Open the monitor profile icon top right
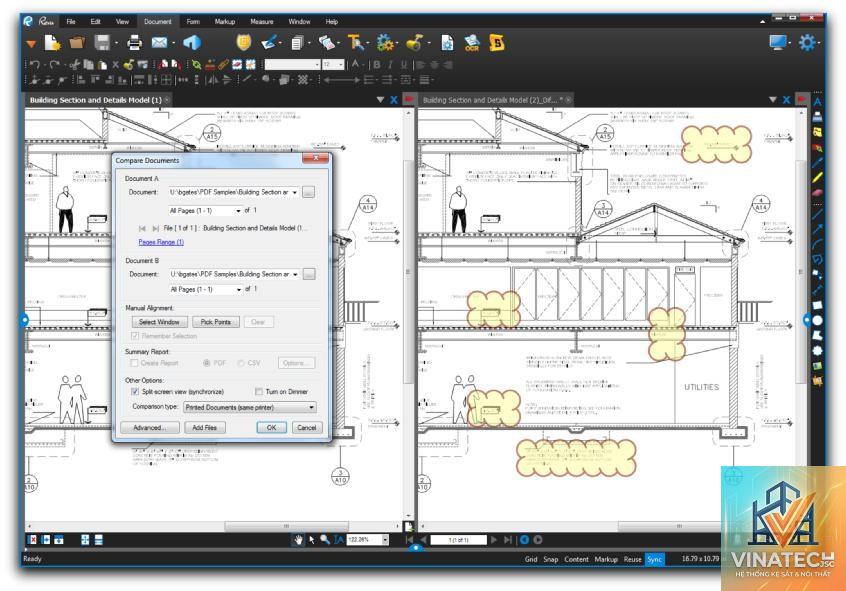This screenshot has width=846, height=591. pyautogui.click(x=777, y=42)
